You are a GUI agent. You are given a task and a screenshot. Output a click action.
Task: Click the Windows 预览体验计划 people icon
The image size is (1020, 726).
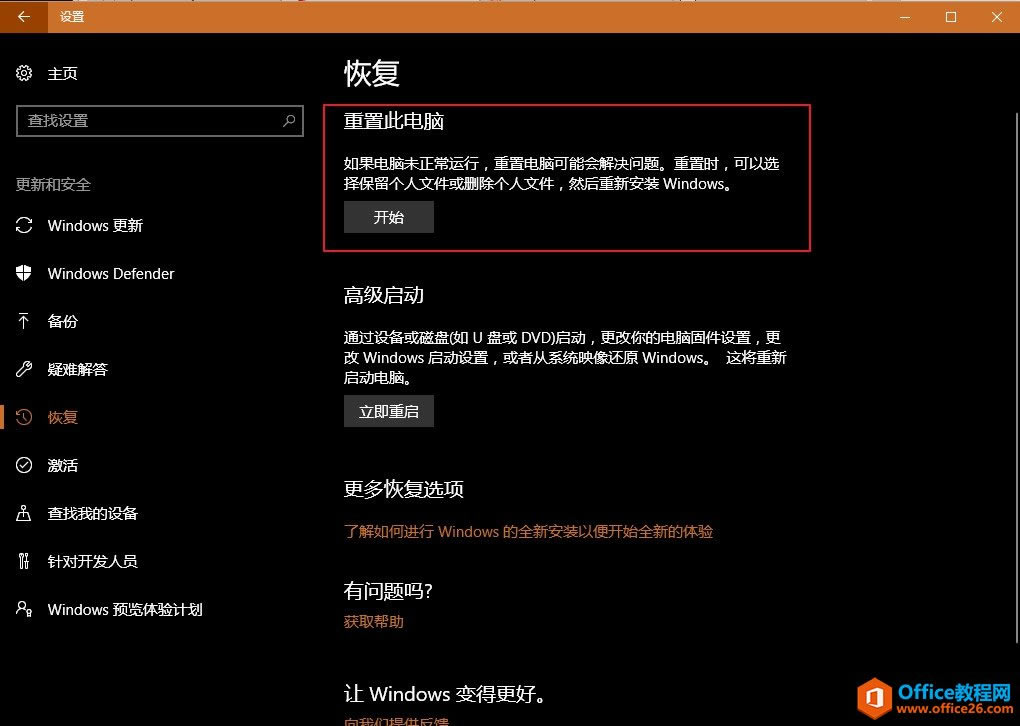pos(24,609)
